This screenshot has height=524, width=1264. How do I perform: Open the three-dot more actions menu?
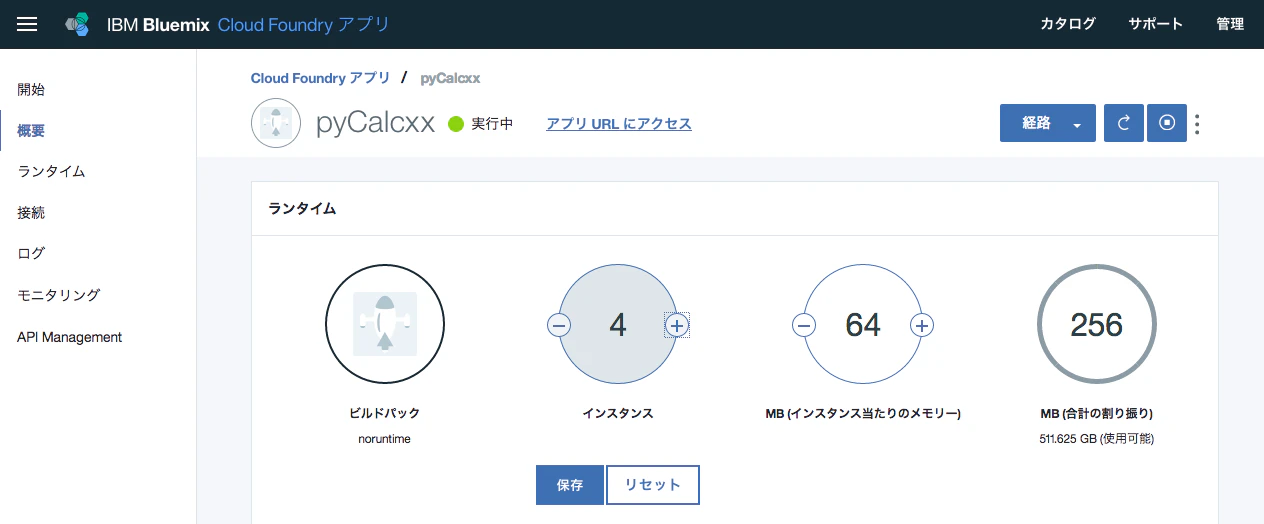[x=1198, y=124]
